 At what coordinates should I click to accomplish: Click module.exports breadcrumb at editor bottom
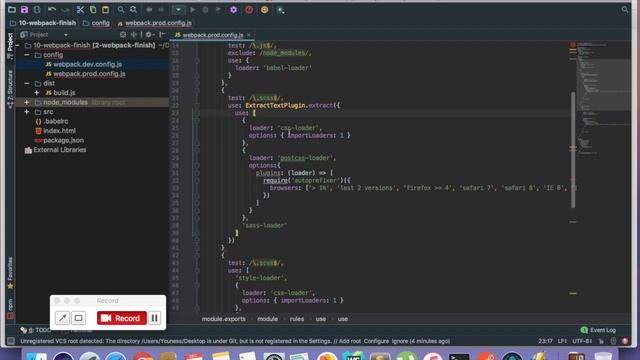224,319
